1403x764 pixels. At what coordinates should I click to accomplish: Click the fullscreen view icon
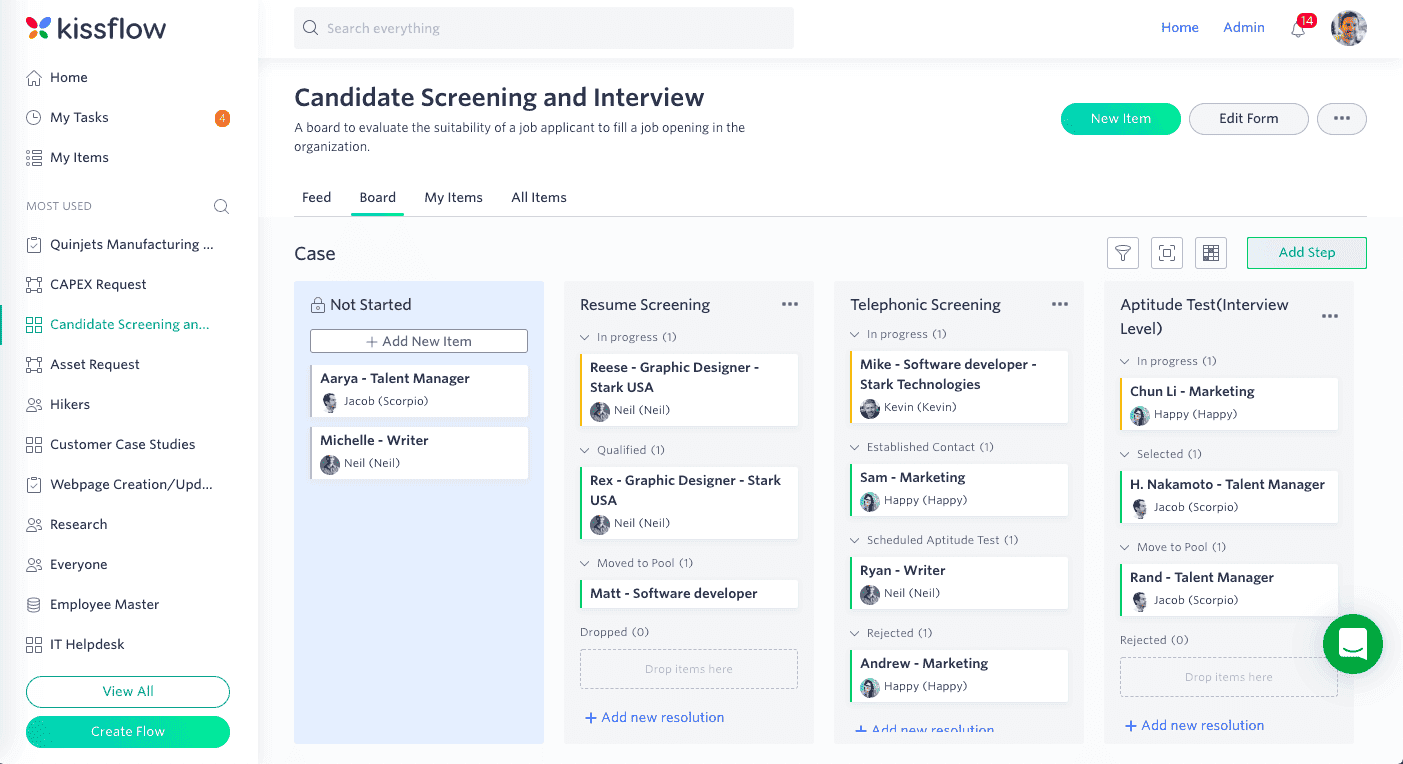click(x=1167, y=253)
